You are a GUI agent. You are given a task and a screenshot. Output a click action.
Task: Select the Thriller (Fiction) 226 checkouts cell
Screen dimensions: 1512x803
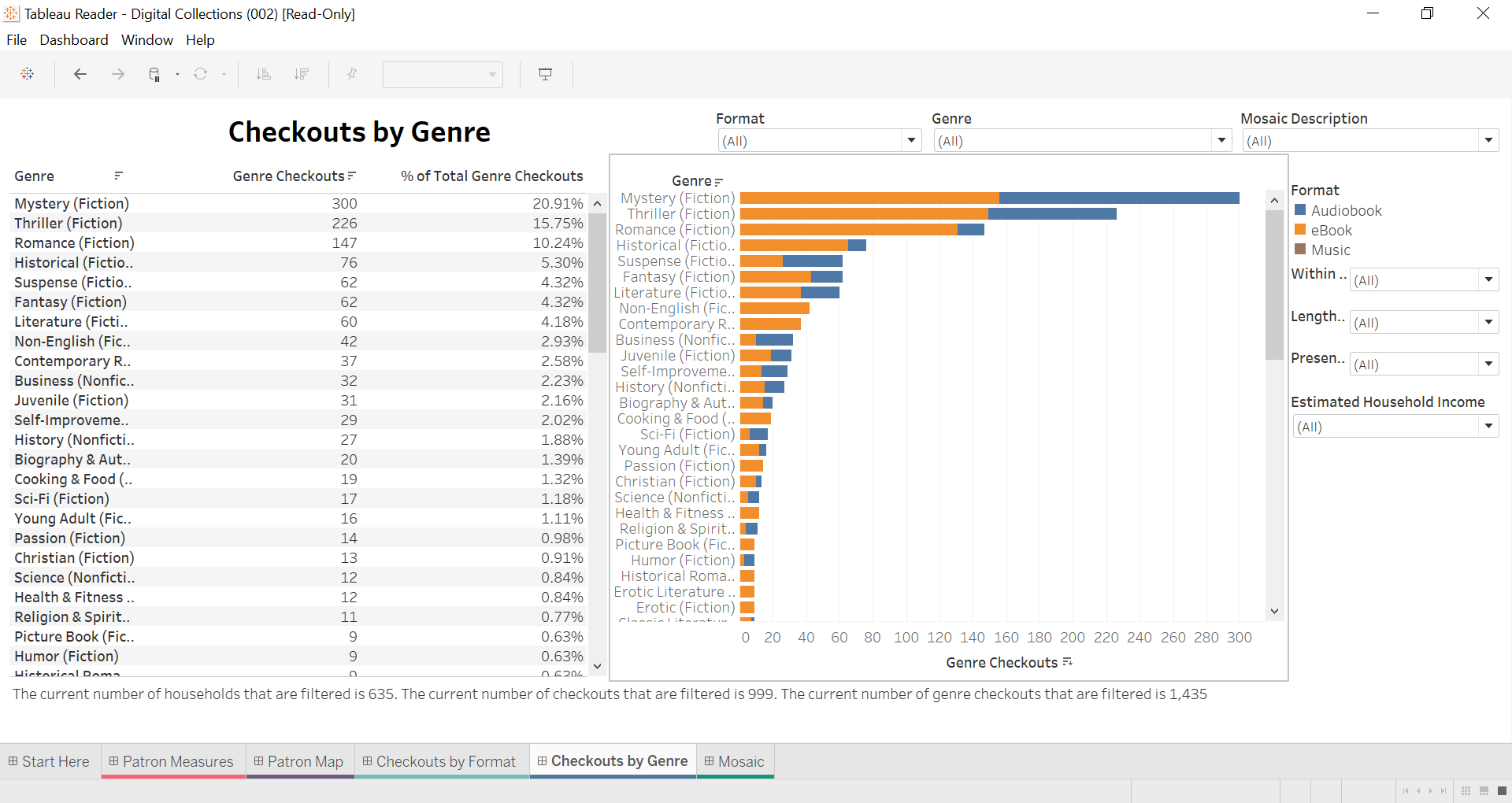point(344,224)
